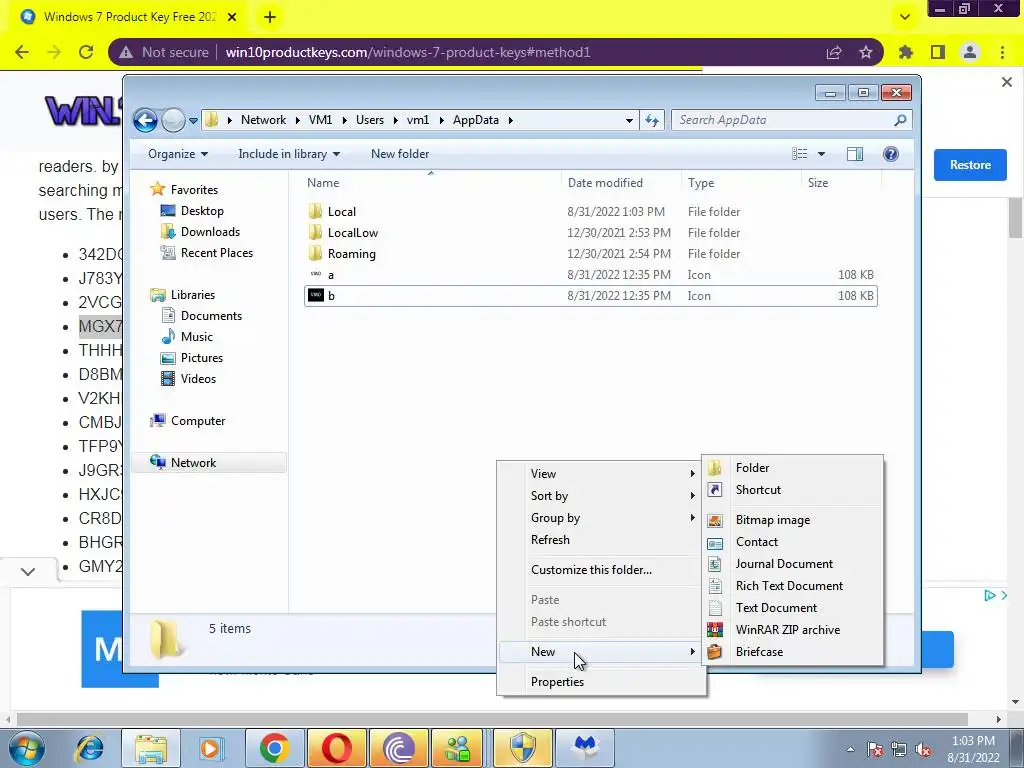The image size is (1024, 768).
Task: Open a new Chrome tab
Action: (x=270, y=17)
